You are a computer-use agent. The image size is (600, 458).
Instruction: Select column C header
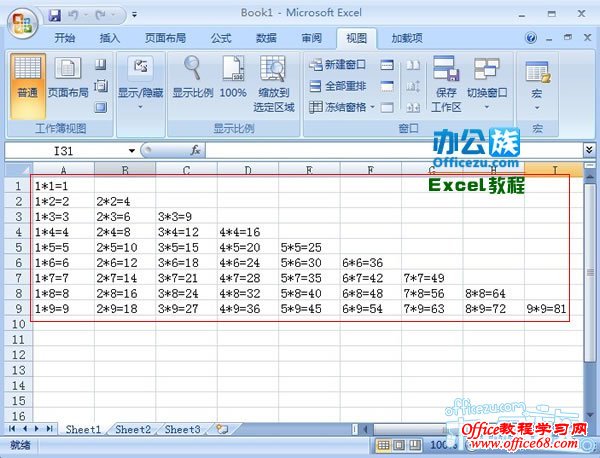pyautogui.click(x=186, y=170)
